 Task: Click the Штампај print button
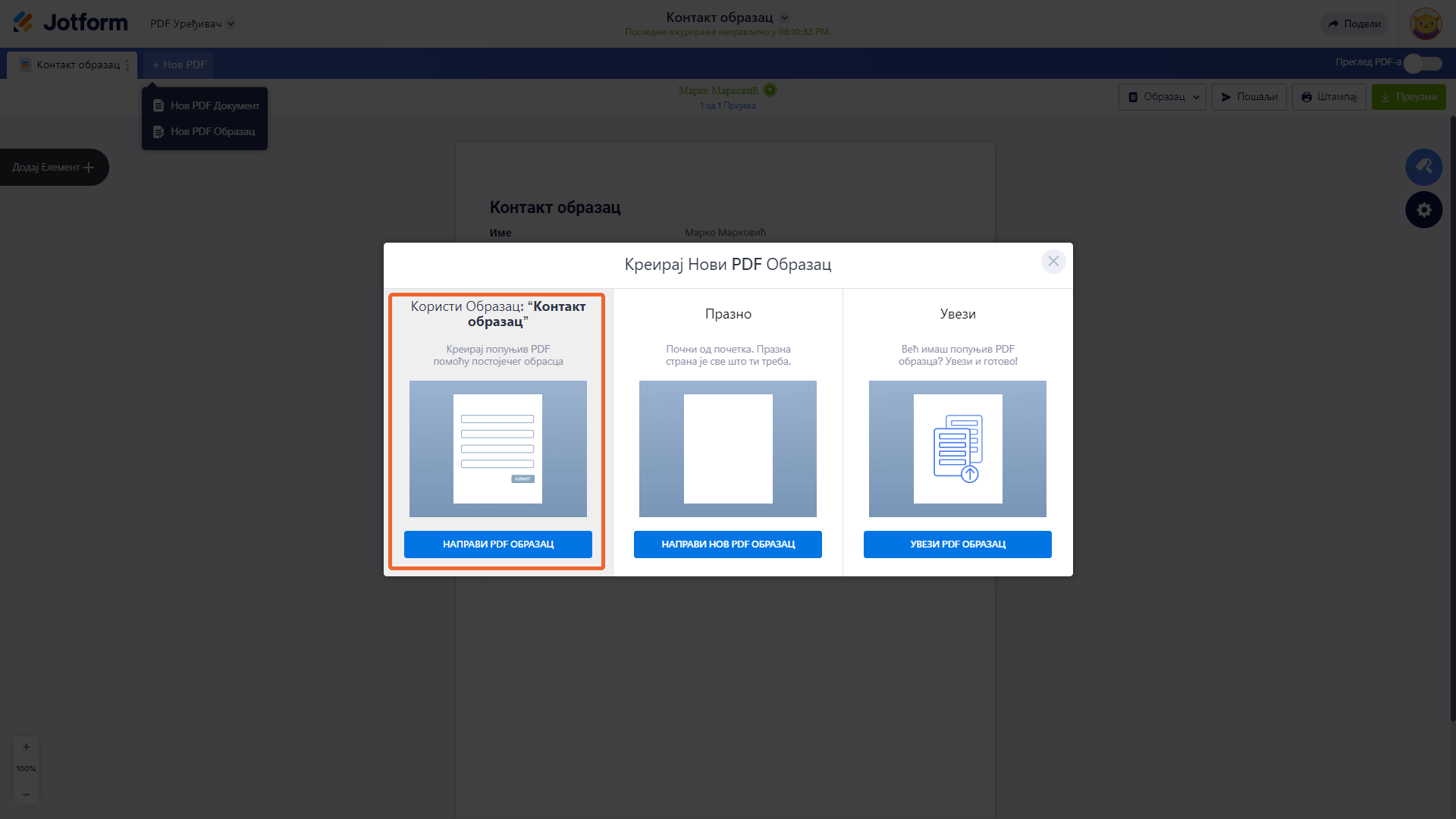point(1329,97)
